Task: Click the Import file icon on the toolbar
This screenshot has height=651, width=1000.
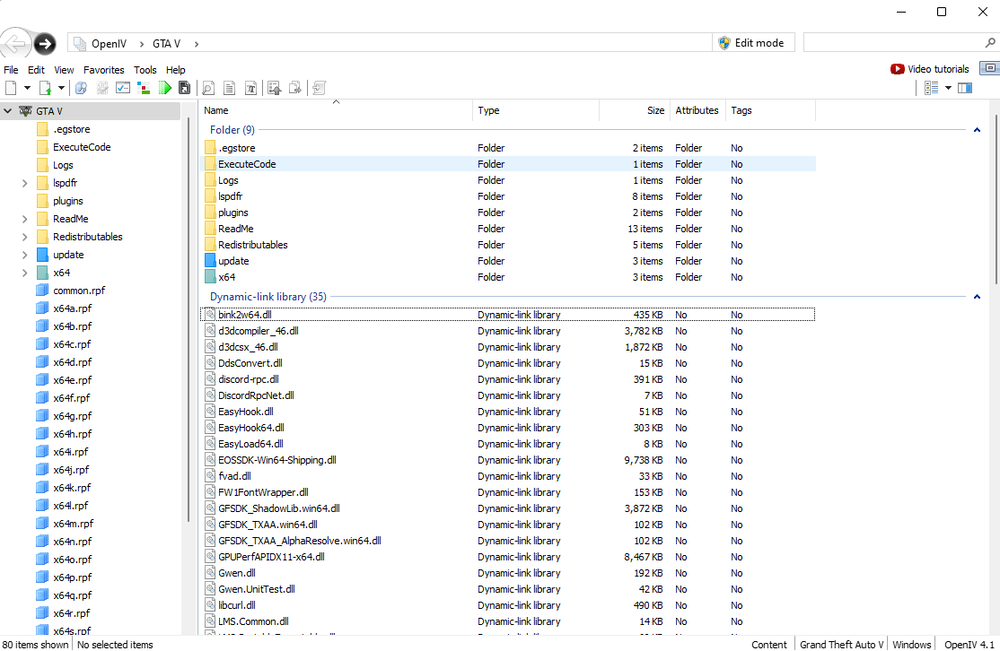Action: pyautogui.click(x=46, y=88)
